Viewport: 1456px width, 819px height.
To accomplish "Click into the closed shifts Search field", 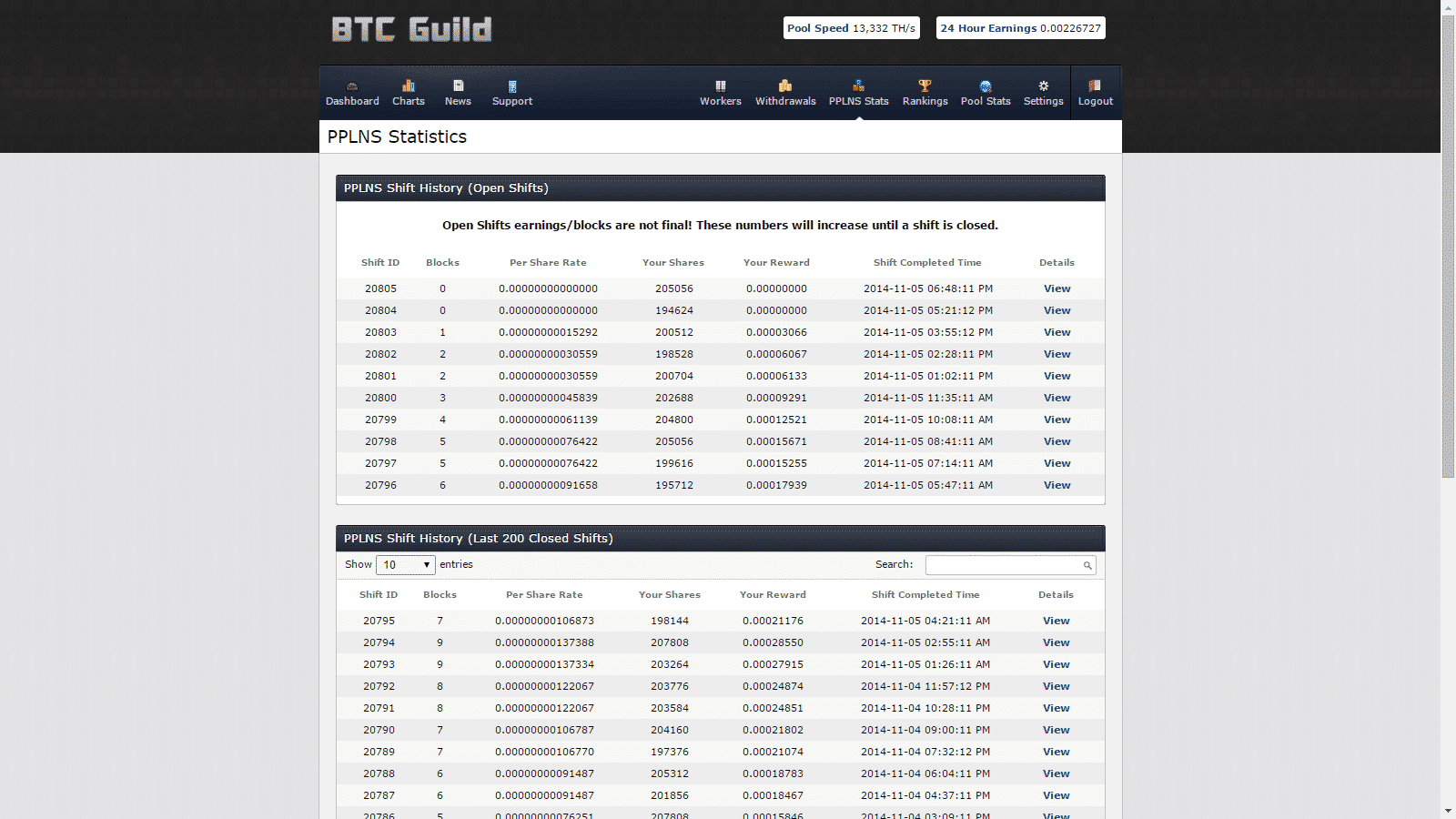I will 1010,565.
